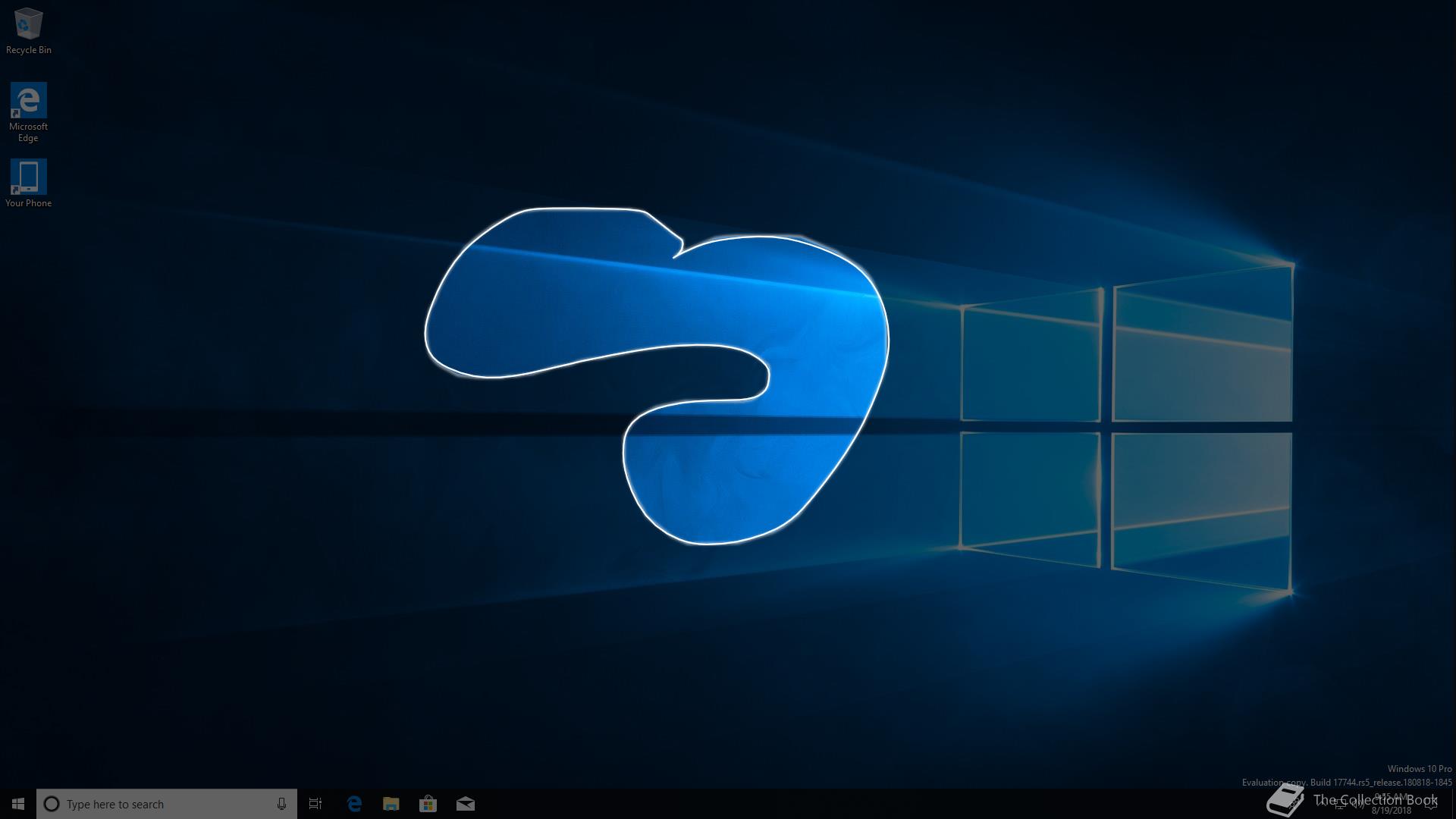Activate the search microphone icon
Screen dimensions: 1456x819
281,804
